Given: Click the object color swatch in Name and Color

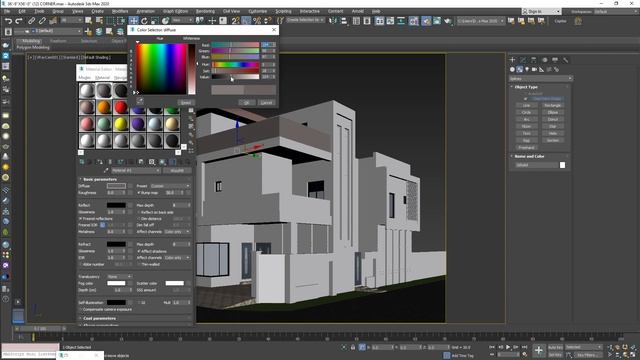Looking at the screenshot, I should 562,165.
